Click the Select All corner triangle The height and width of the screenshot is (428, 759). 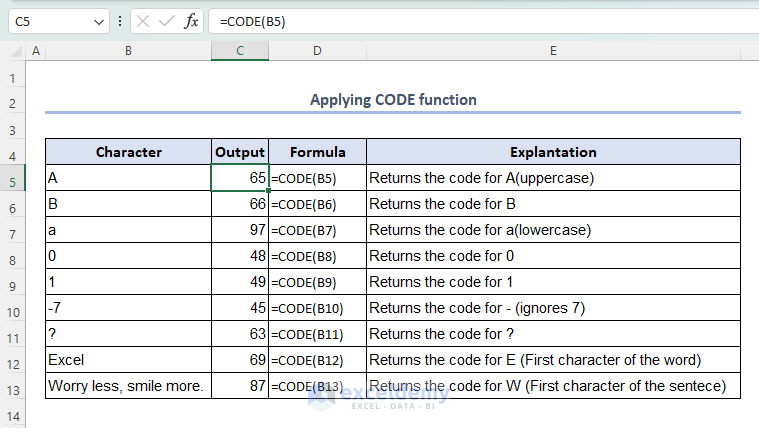click(x=14, y=51)
